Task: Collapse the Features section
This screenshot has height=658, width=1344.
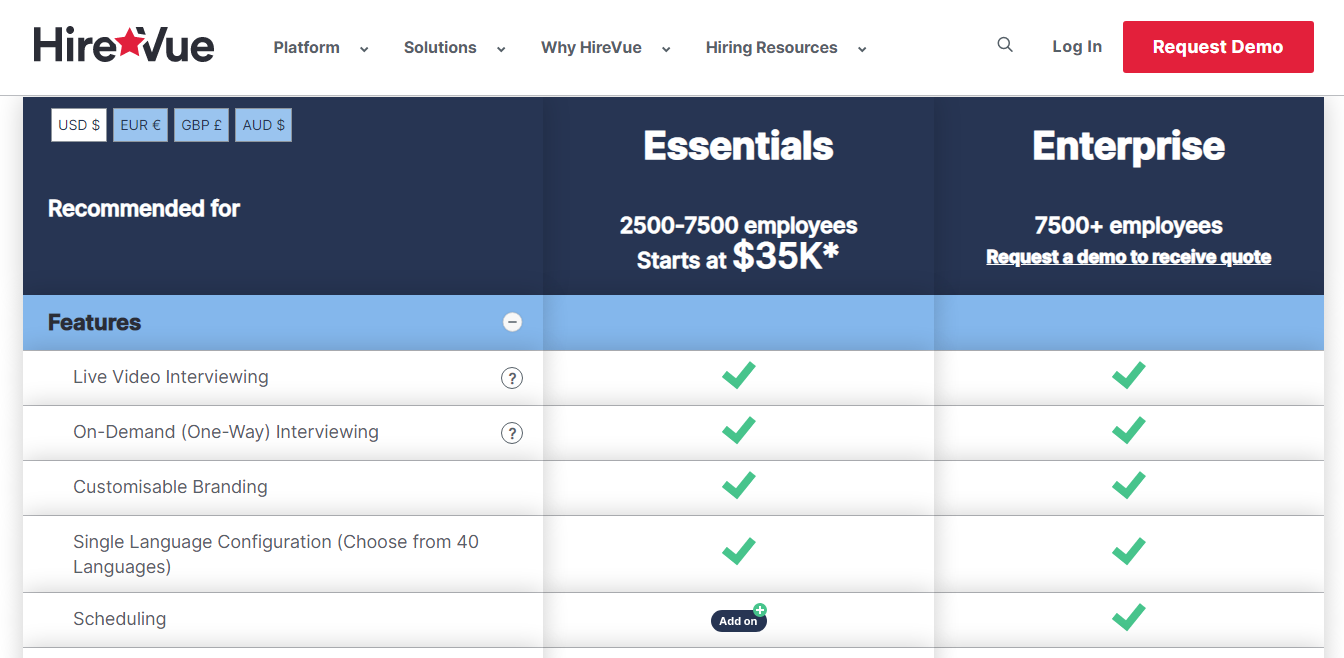Action: pos(512,322)
